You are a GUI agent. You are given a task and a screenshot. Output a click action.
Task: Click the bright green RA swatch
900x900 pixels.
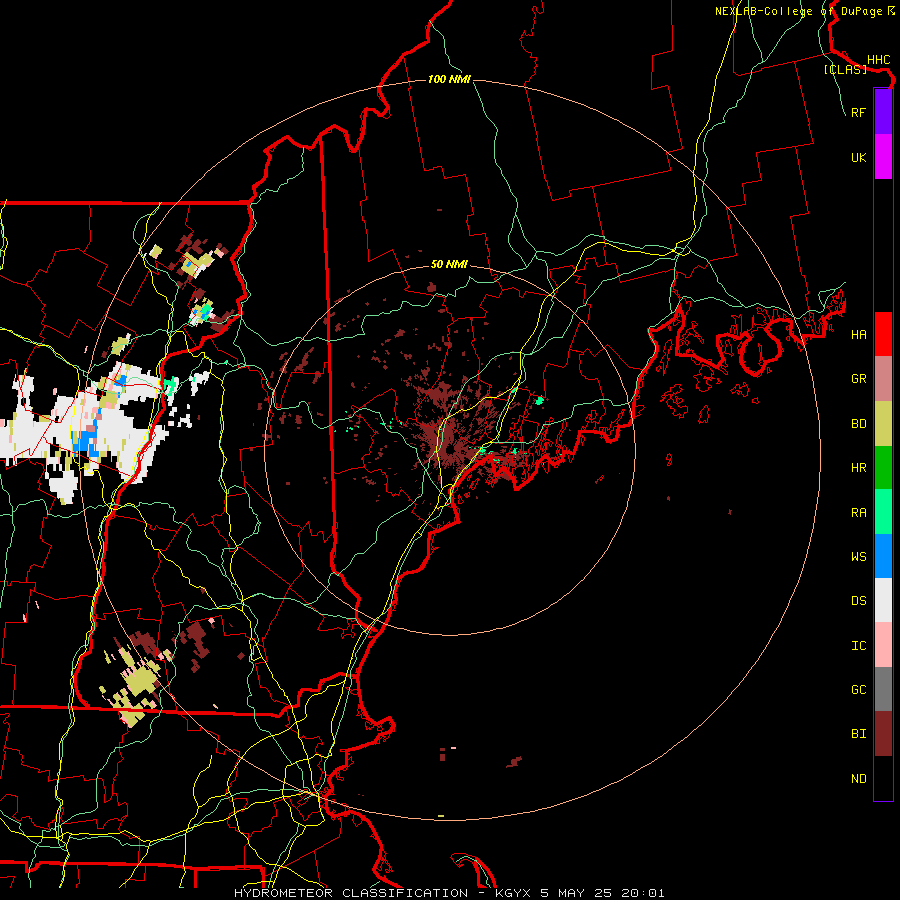click(883, 512)
